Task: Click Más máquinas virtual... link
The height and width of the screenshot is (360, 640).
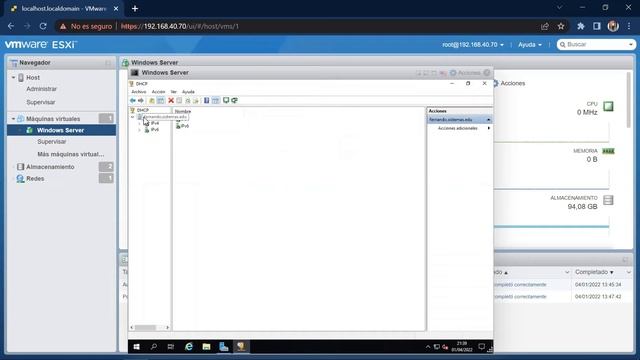Action: [71, 154]
